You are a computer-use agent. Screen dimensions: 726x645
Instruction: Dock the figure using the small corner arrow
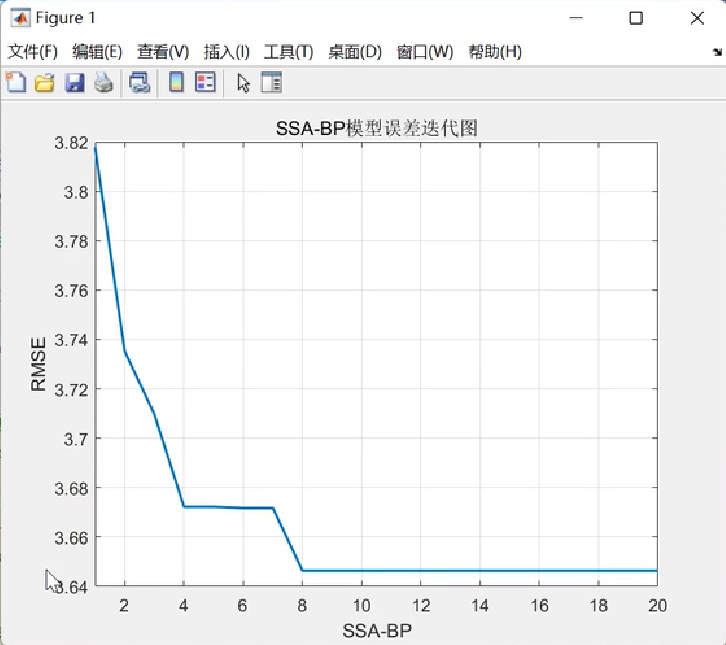tap(717, 52)
